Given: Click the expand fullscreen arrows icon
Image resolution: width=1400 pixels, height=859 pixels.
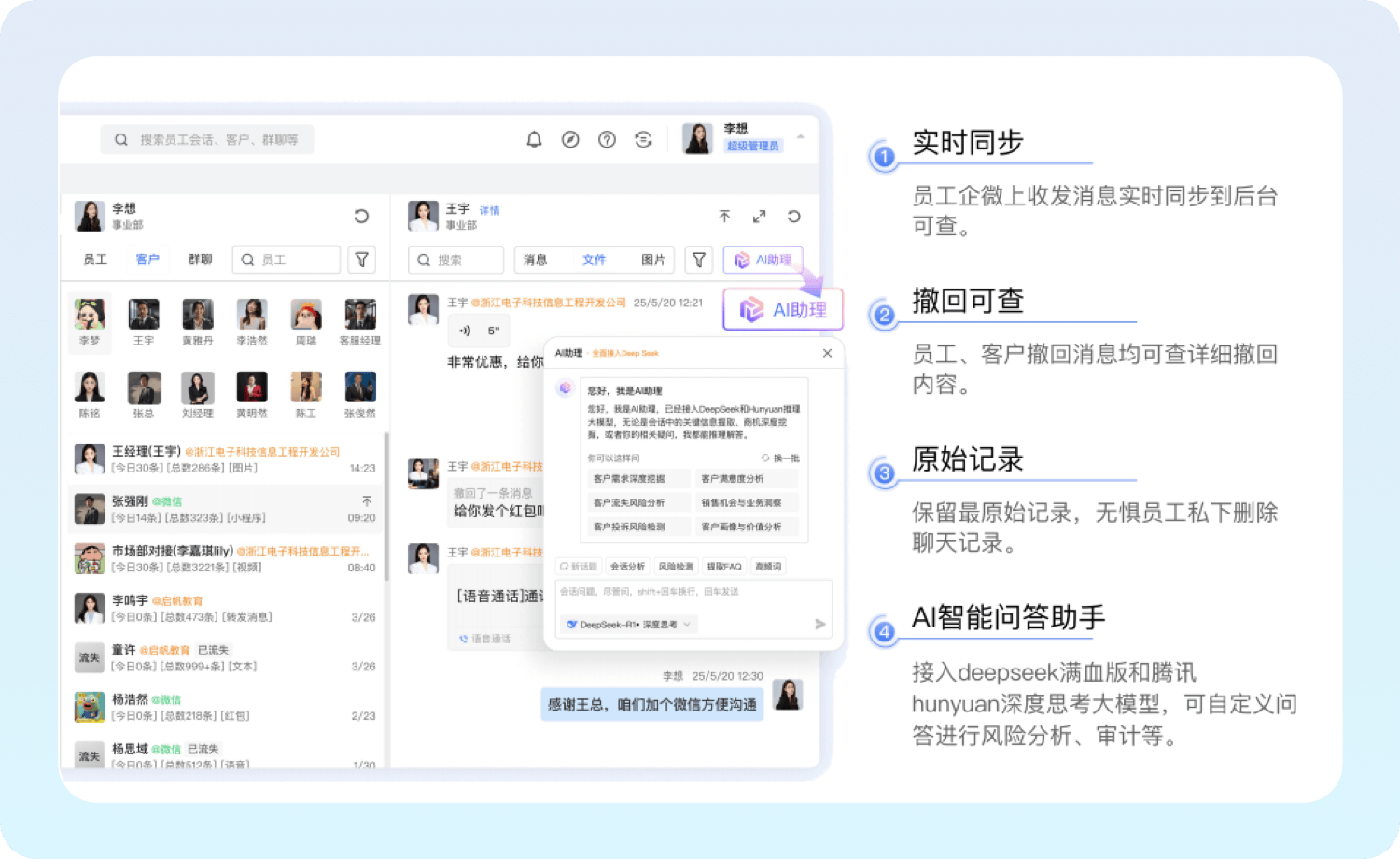Looking at the screenshot, I should click(759, 217).
